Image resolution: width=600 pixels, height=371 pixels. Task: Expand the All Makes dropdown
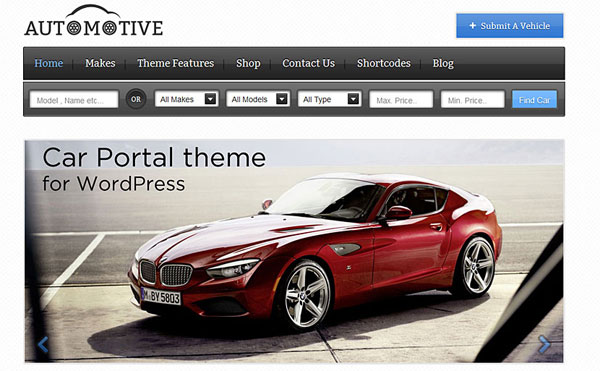pyautogui.click(x=187, y=99)
